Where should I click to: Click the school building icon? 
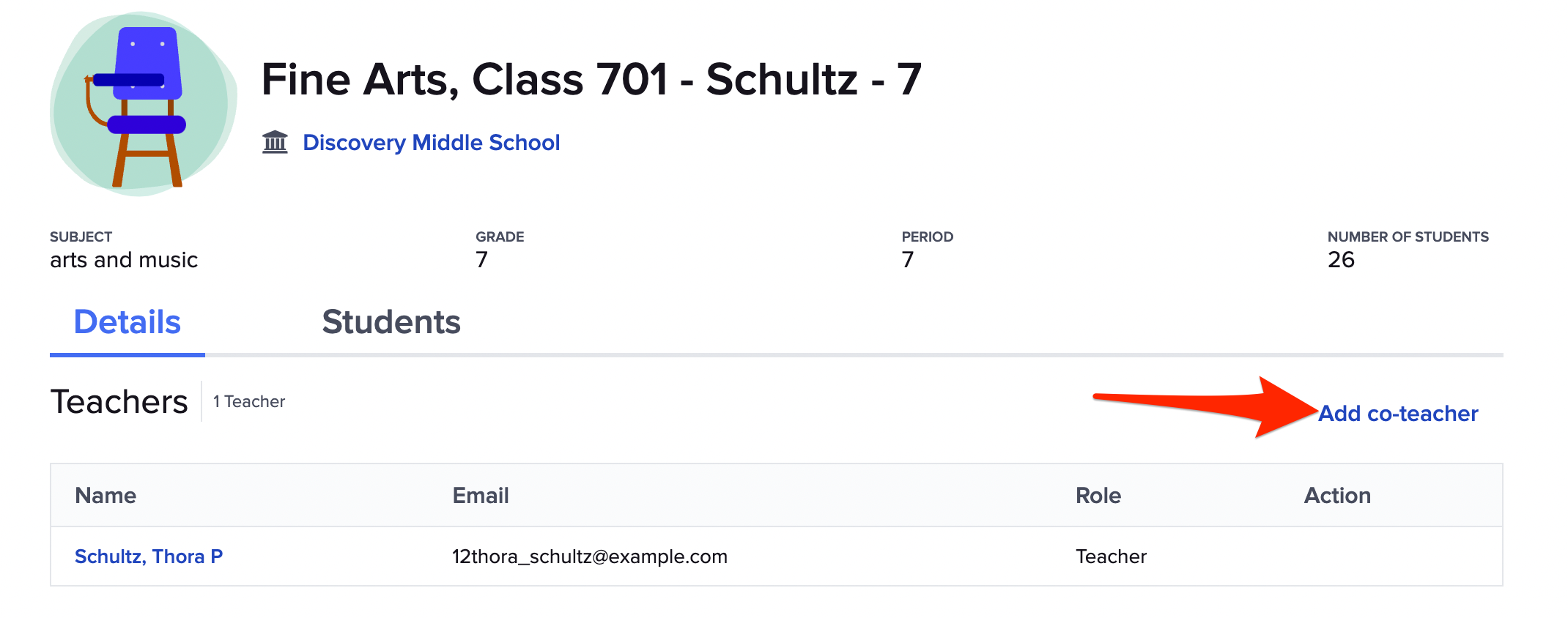tap(275, 142)
